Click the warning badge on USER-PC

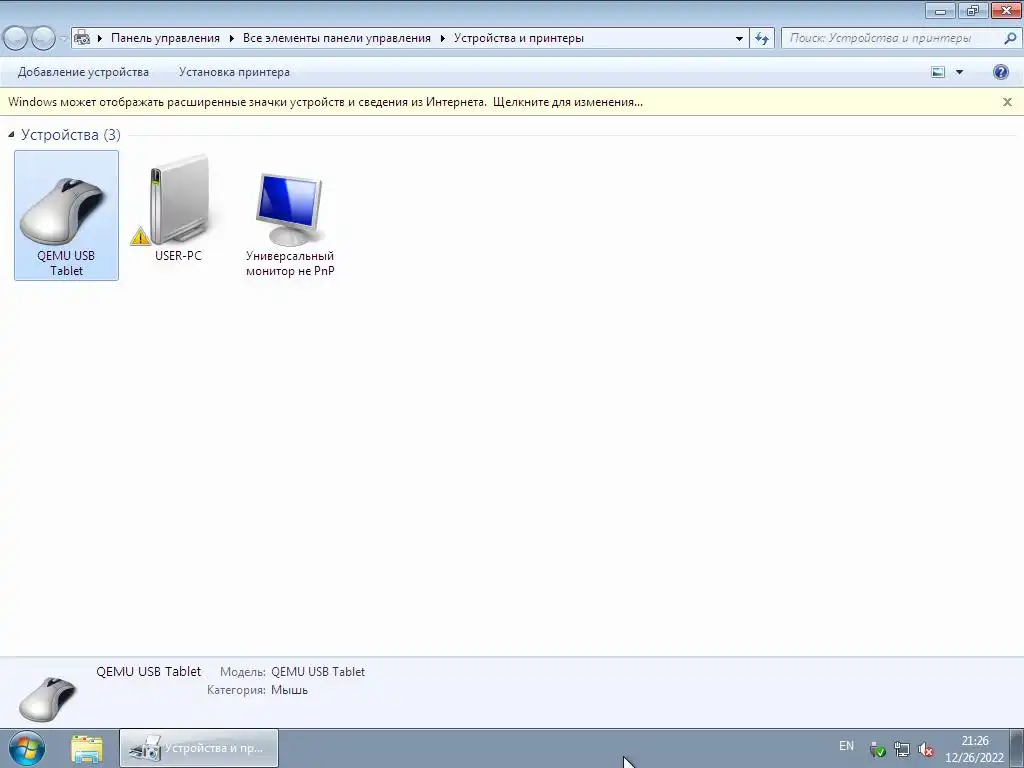140,236
